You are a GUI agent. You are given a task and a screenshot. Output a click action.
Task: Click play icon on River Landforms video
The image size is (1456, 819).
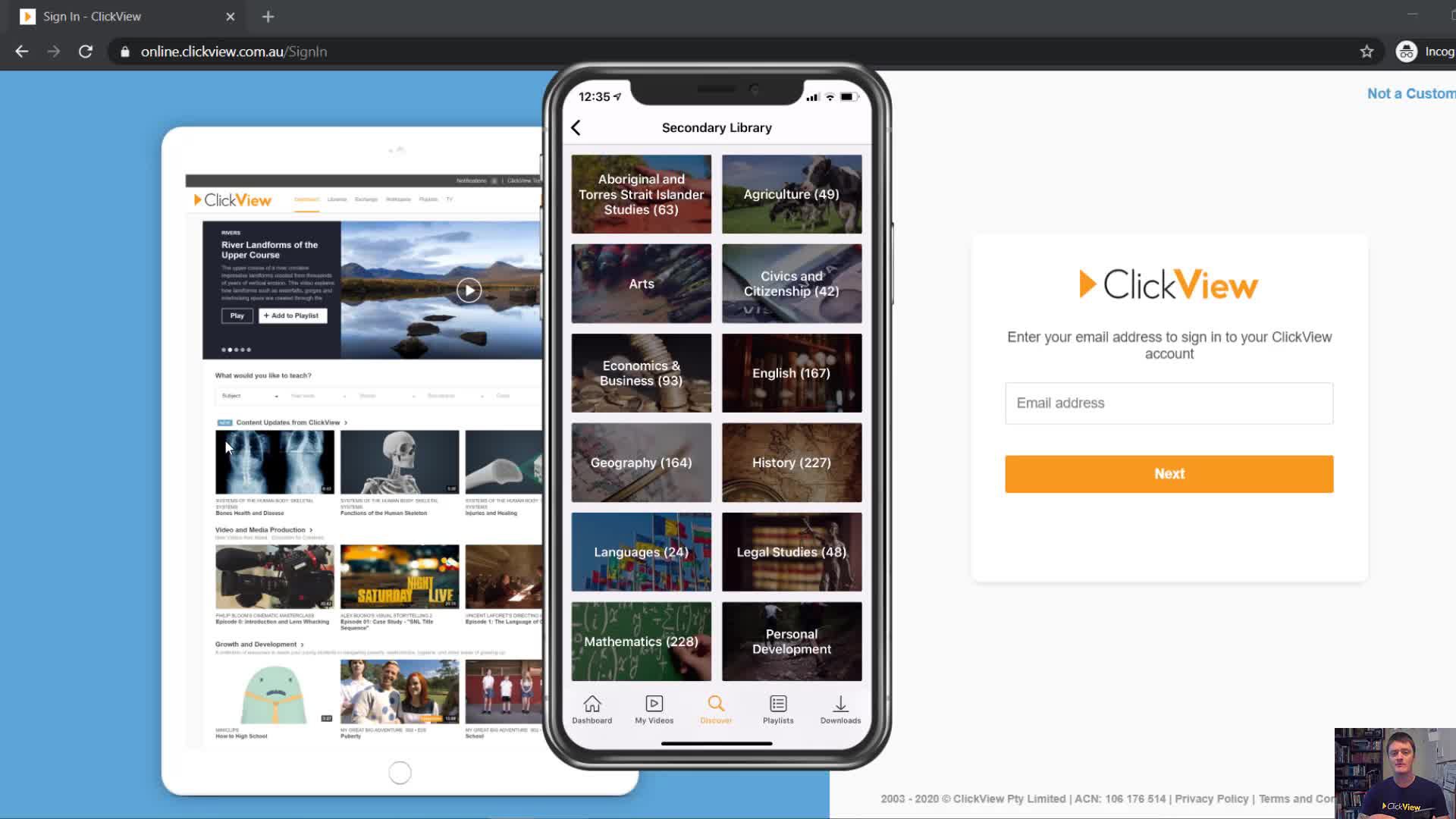click(x=469, y=290)
